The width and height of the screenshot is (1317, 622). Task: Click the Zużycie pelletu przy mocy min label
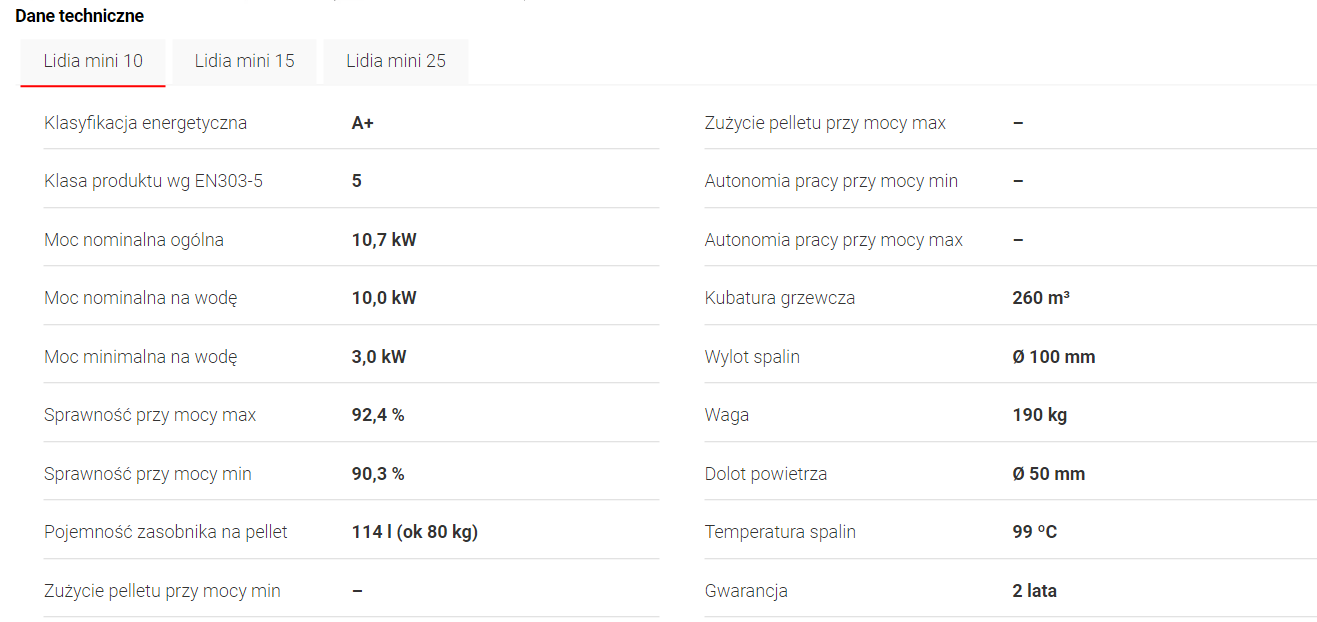(x=162, y=591)
